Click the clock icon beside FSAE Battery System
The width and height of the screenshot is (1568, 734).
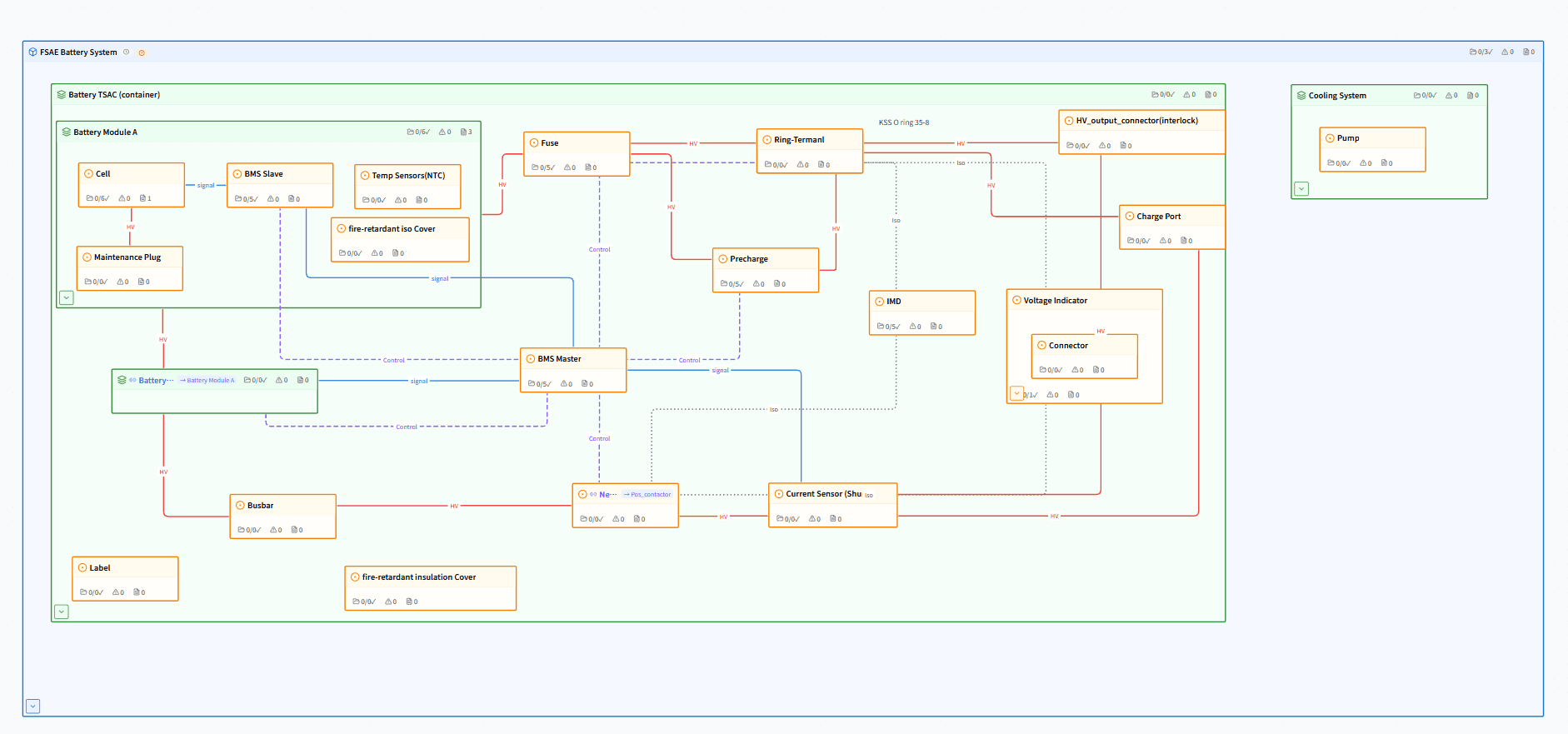(x=127, y=52)
